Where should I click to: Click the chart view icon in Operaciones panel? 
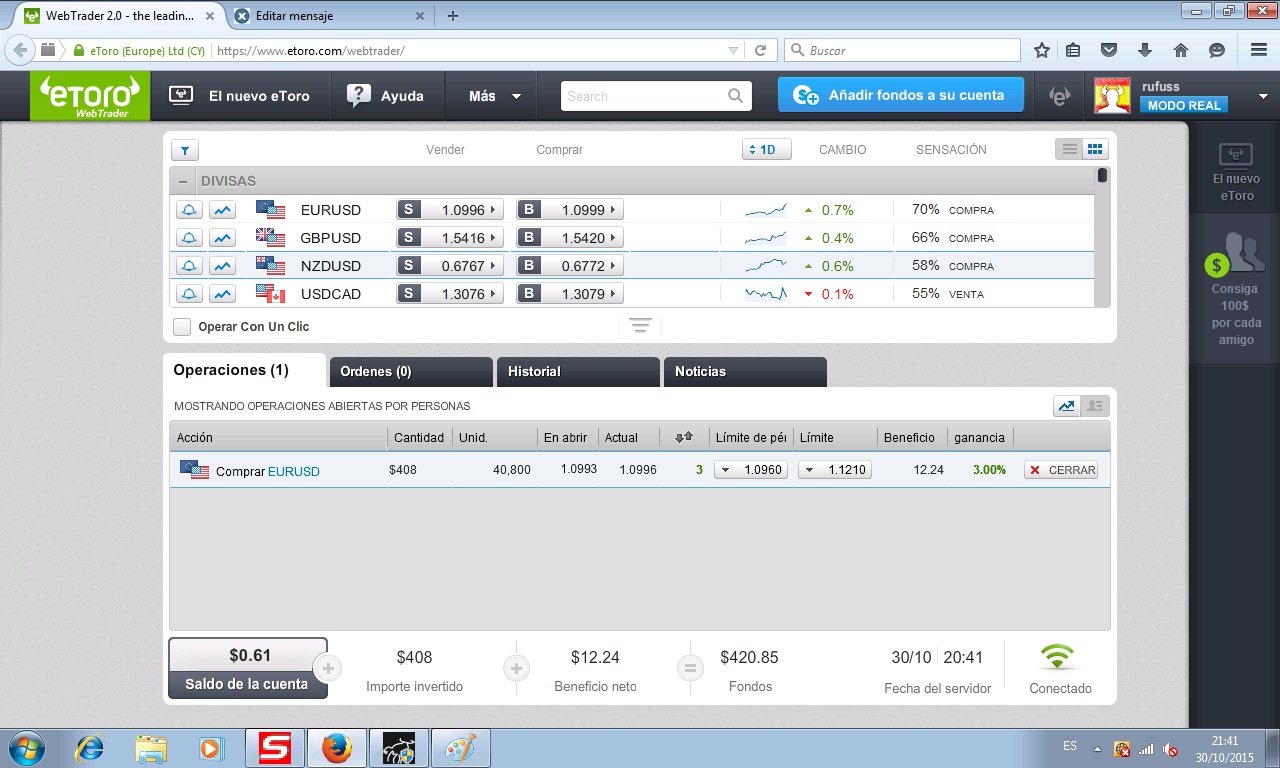tap(1067, 406)
